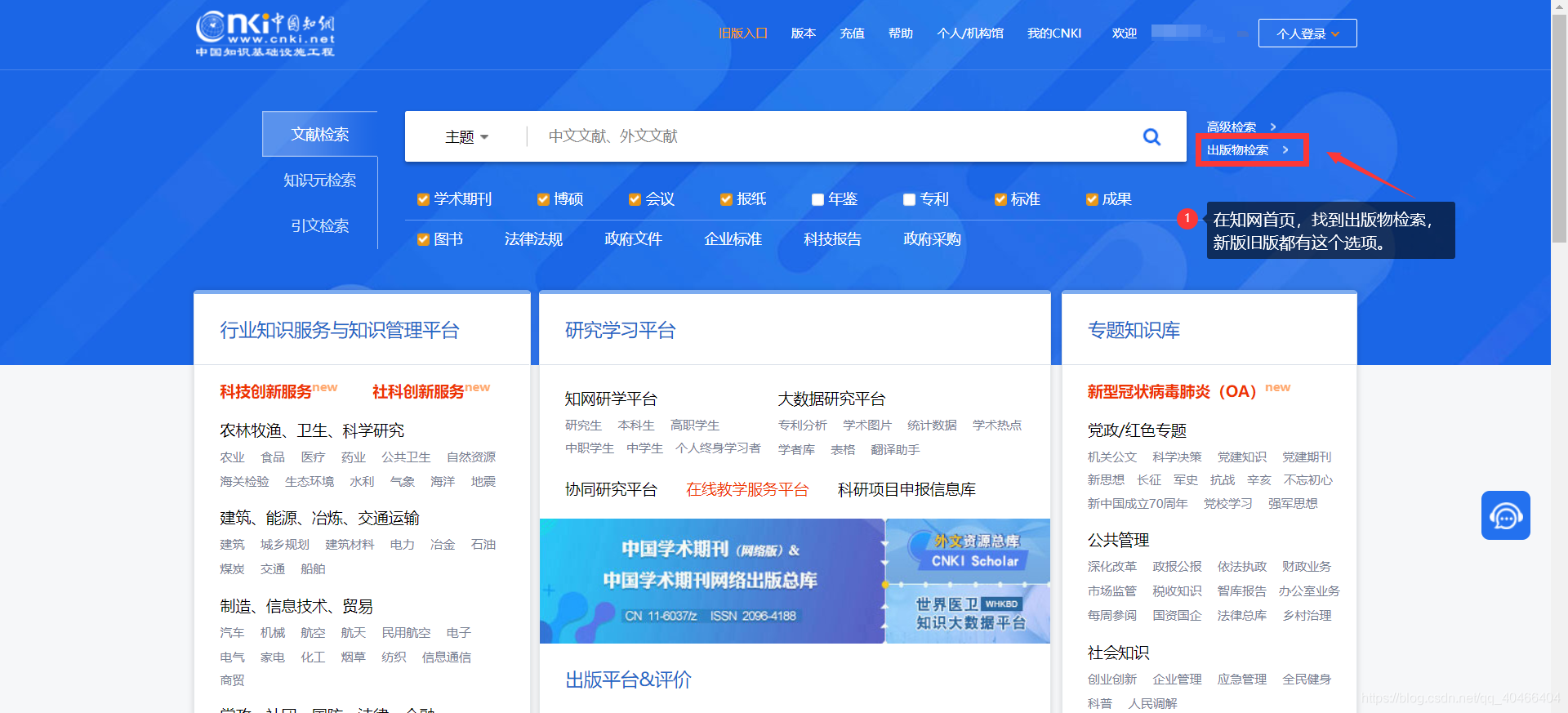Toggle the 学术期刊 checkbox

423,199
